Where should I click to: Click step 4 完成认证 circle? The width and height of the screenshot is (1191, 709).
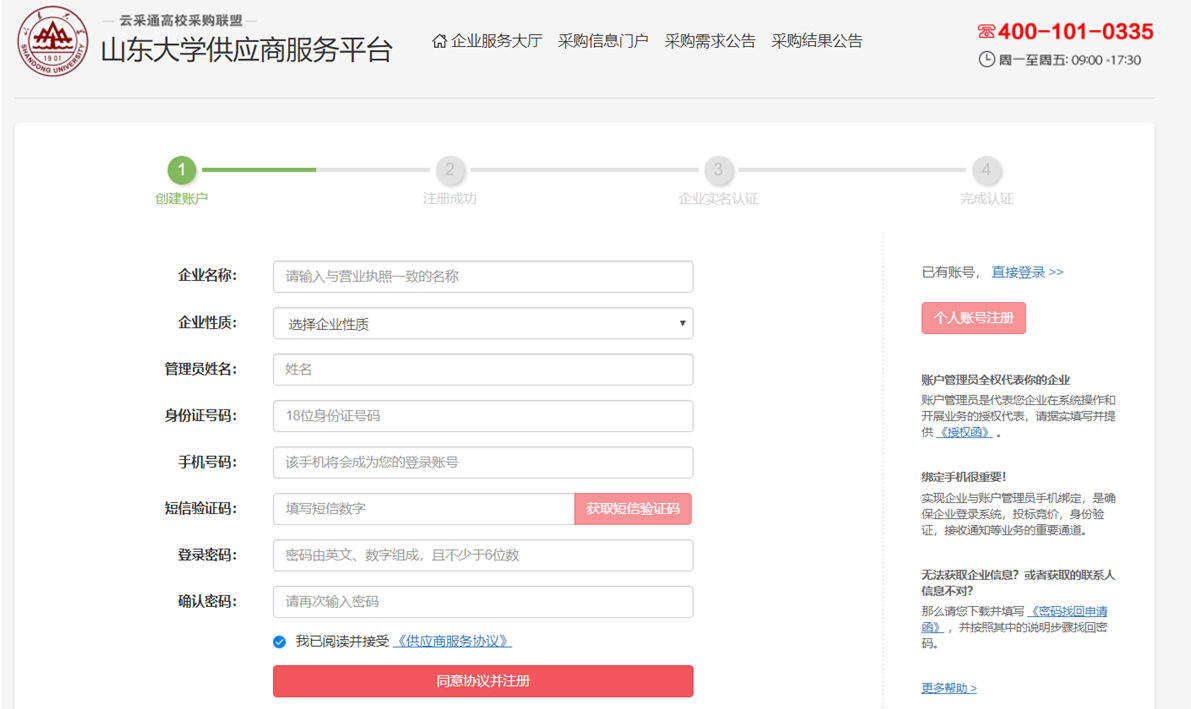(986, 170)
